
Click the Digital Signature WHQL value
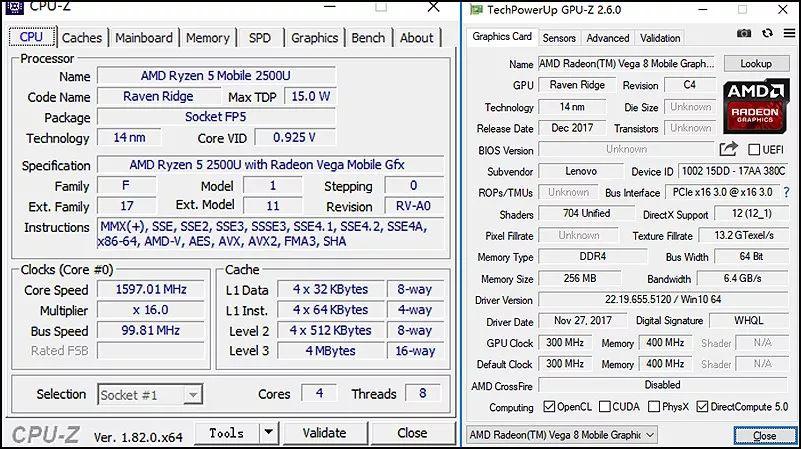click(x=749, y=320)
